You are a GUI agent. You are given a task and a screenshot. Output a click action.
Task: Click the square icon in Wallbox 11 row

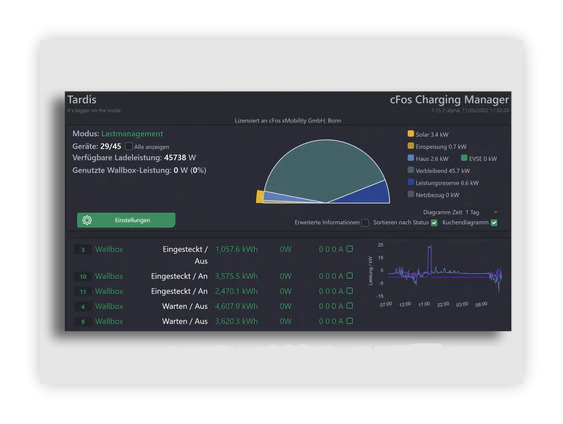pyautogui.click(x=350, y=291)
